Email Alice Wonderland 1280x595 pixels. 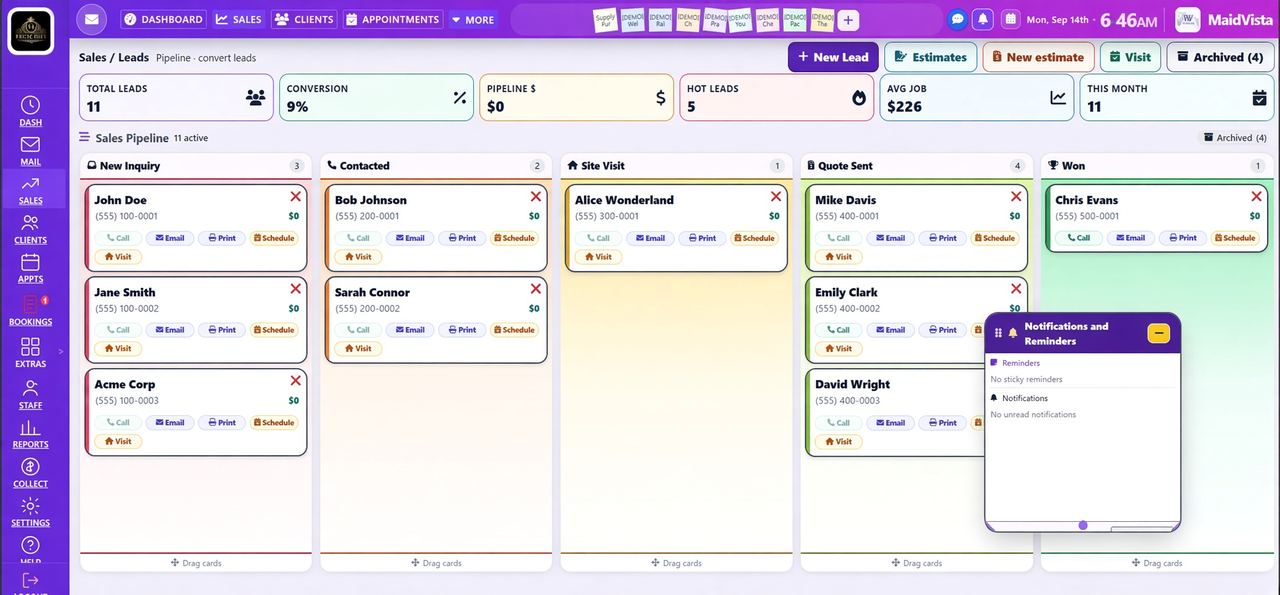click(x=650, y=238)
